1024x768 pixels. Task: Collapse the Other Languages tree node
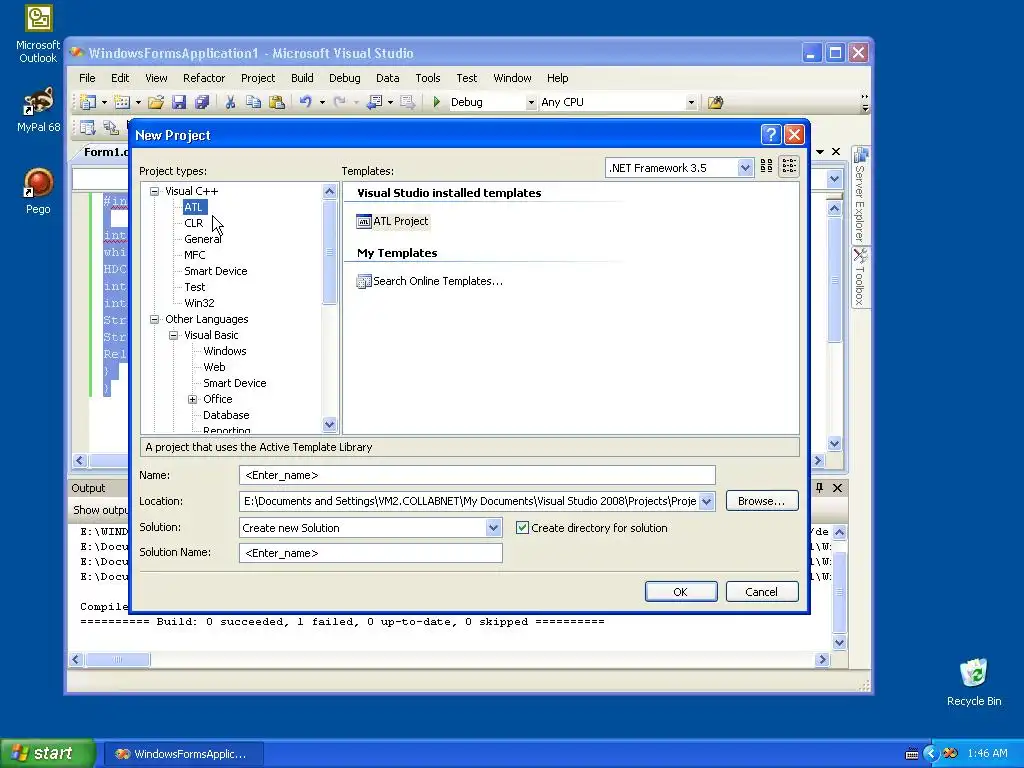pos(155,319)
